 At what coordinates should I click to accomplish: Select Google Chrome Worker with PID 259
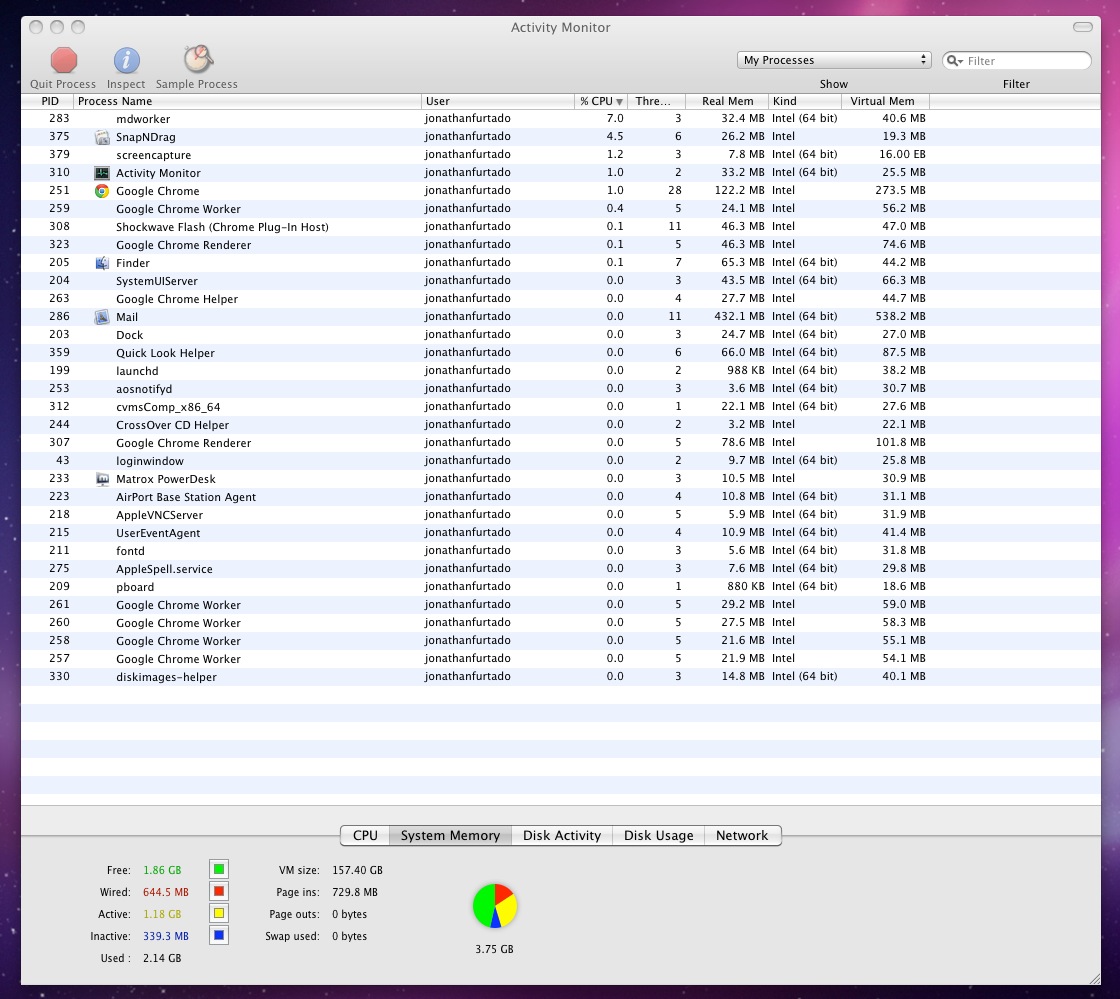pos(561,209)
